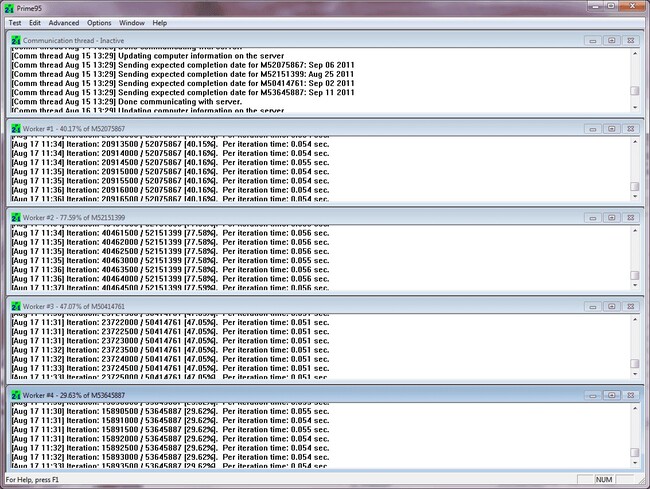Screen dimensions: 650x489
Task: Open the Window menu
Action: click(132, 23)
